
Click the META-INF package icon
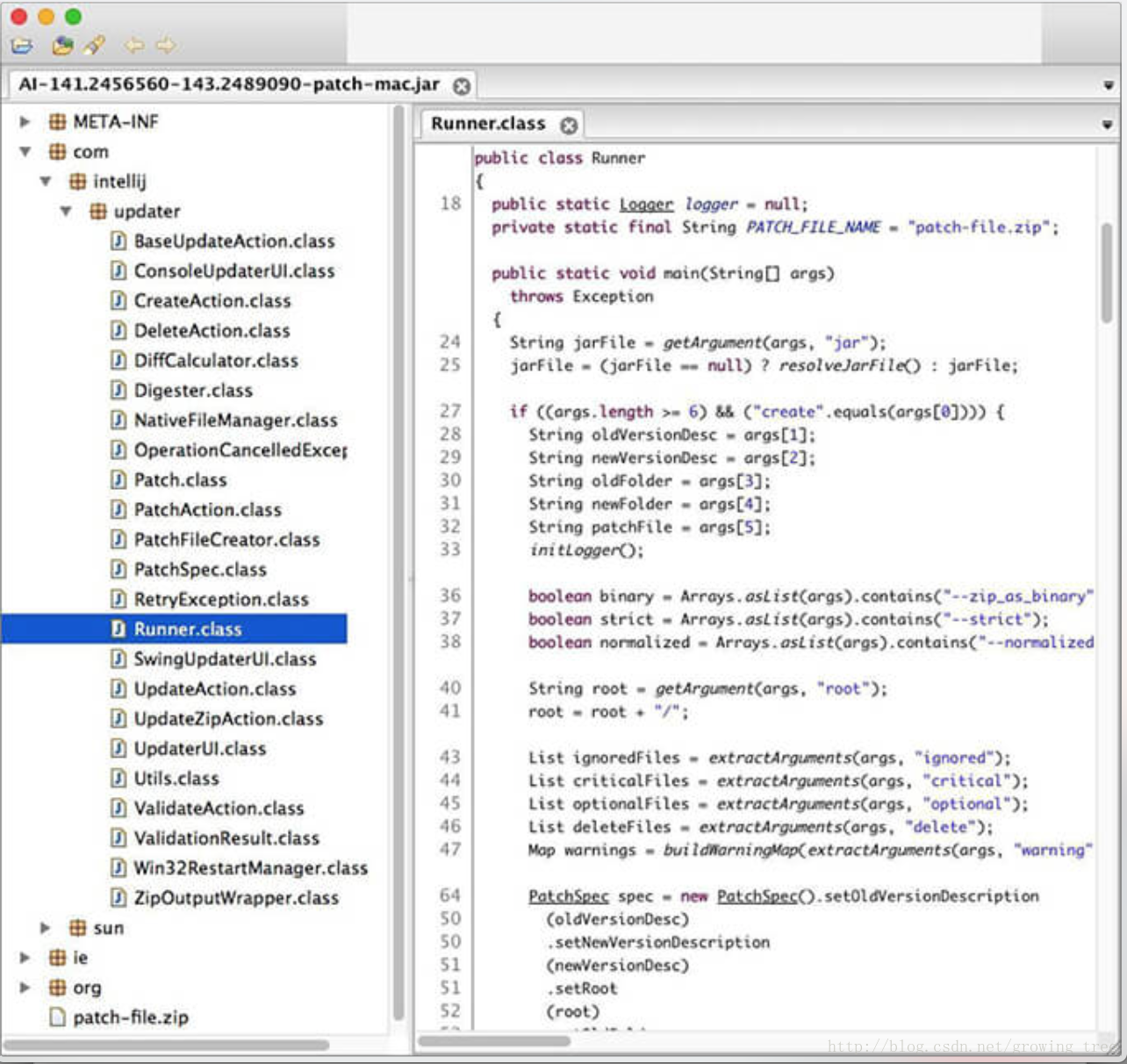pyautogui.click(x=57, y=122)
